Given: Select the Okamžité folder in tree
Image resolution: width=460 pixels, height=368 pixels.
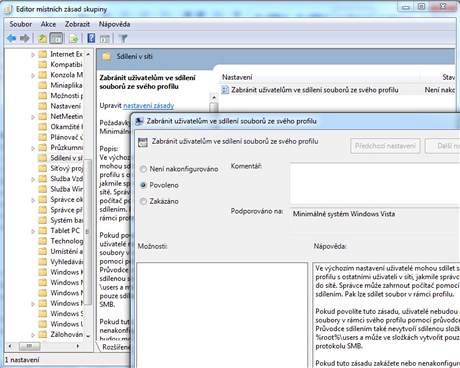Looking at the screenshot, I should tap(60, 127).
